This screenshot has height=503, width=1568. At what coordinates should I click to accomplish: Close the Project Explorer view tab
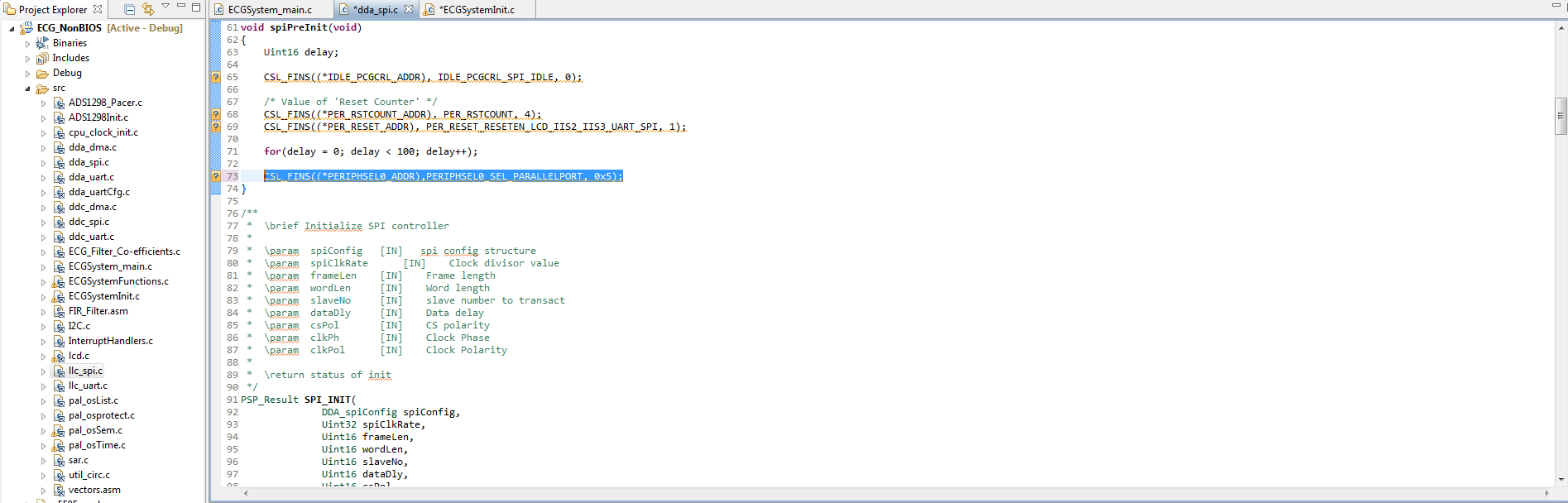coord(98,9)
